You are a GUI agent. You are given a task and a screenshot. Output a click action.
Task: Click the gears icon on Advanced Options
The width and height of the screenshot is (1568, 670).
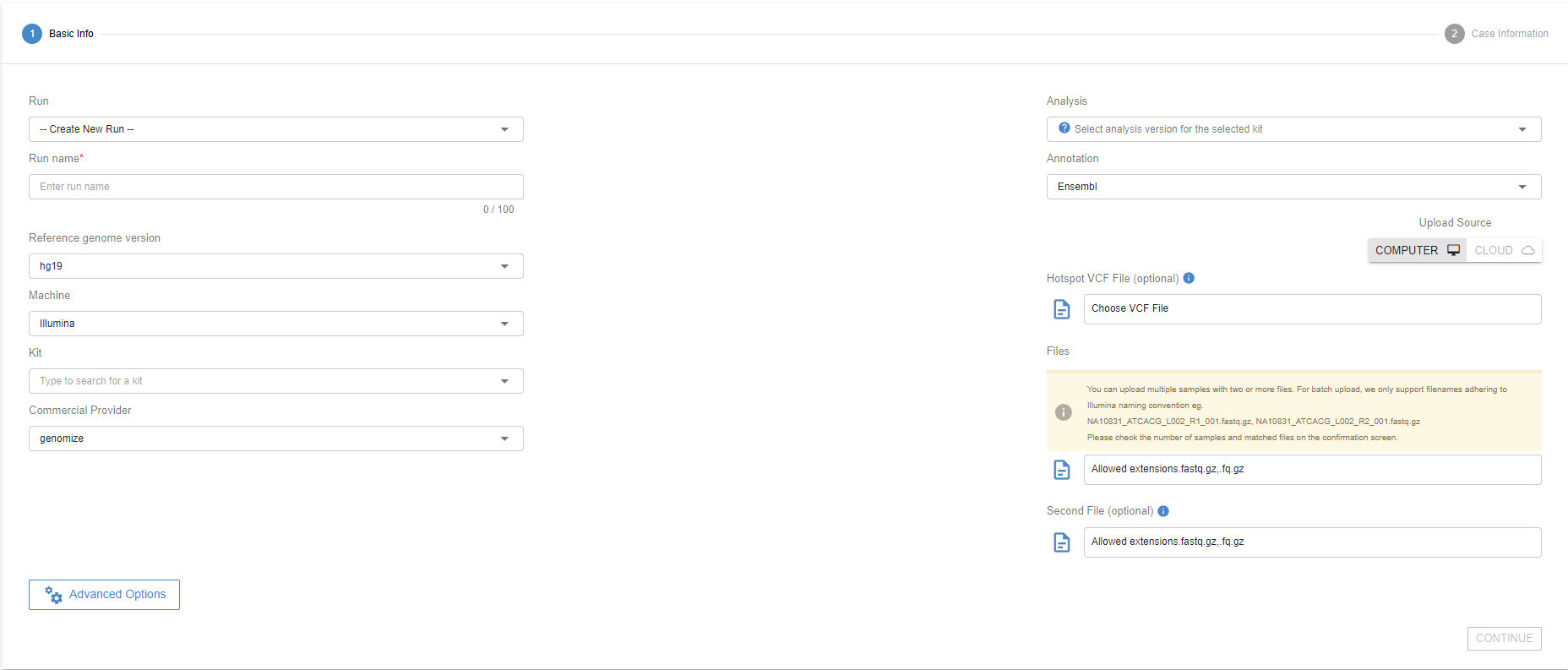54,595
